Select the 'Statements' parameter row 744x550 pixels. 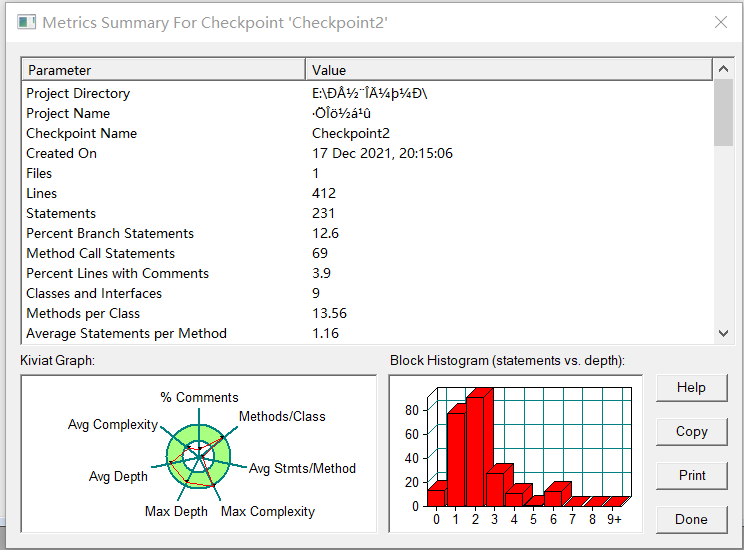tap(368, 214)
